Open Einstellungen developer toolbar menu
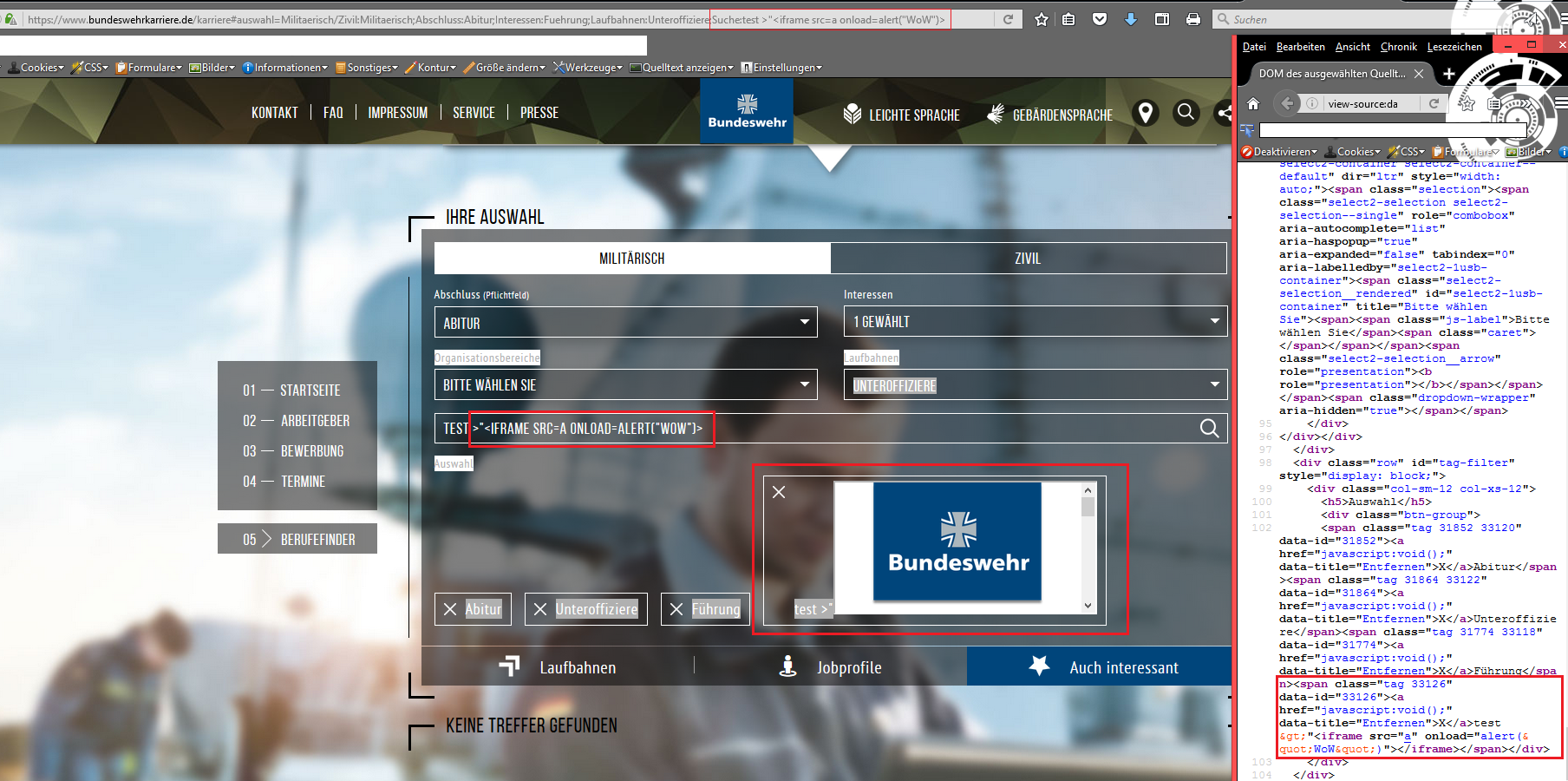 pyautogui.click(x=781, y=68)
